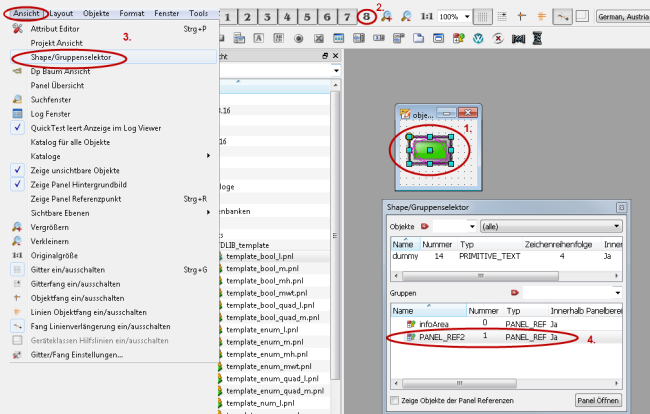The image size is (650, 414).
Task: Open the (alle) object type filter dropdown
Action: point(549,227)
